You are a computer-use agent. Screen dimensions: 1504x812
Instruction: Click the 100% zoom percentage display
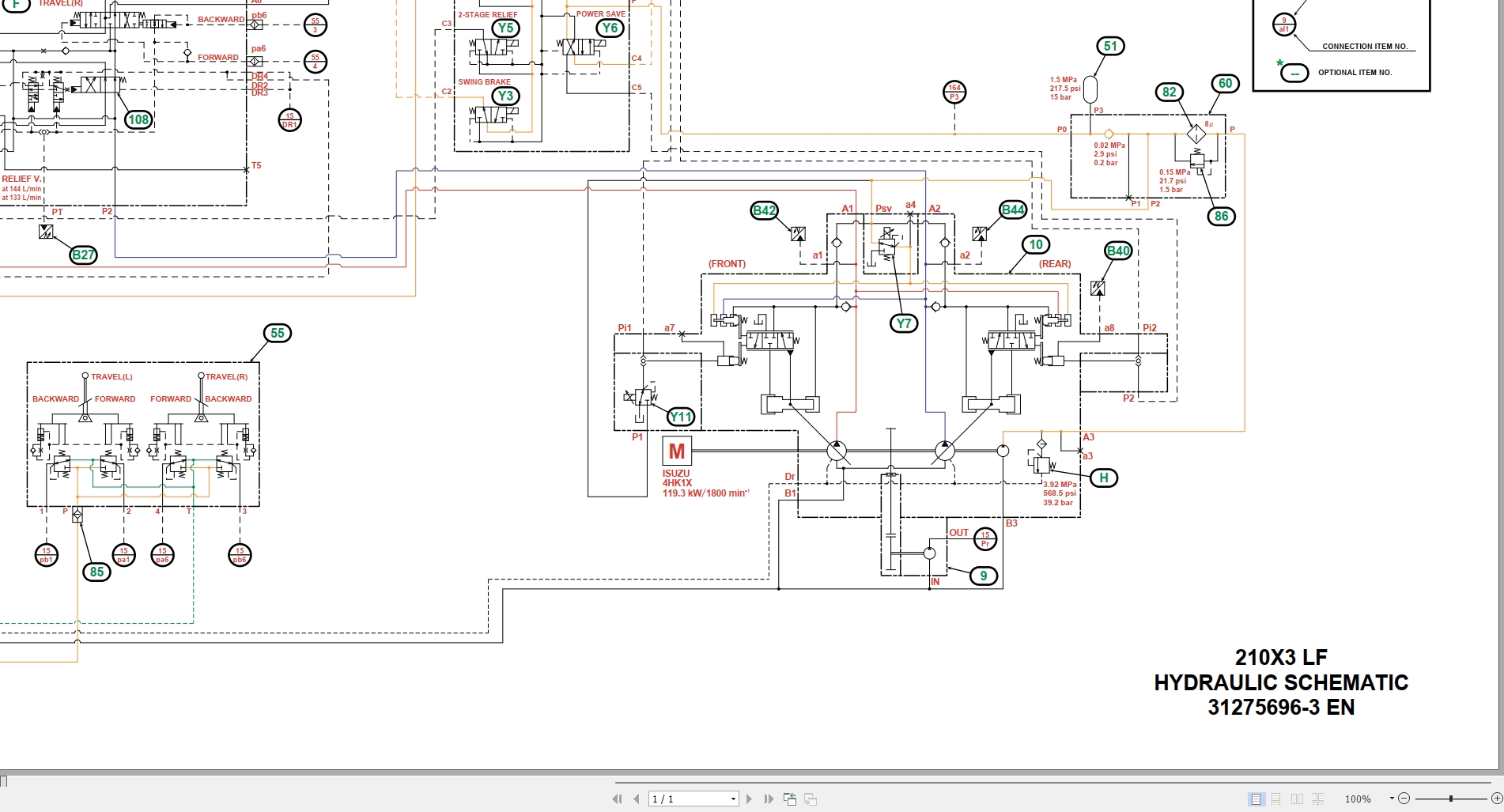coord(1359,799)
